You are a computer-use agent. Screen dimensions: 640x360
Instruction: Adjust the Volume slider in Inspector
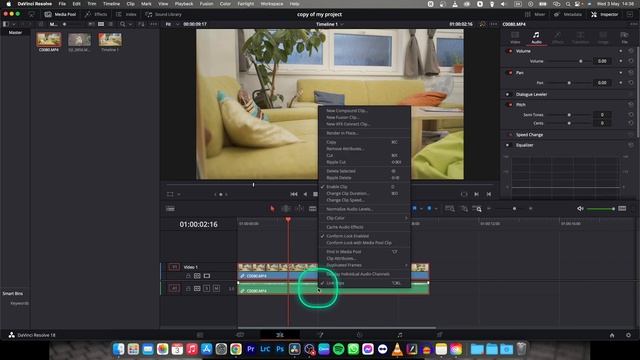(569, 61)
